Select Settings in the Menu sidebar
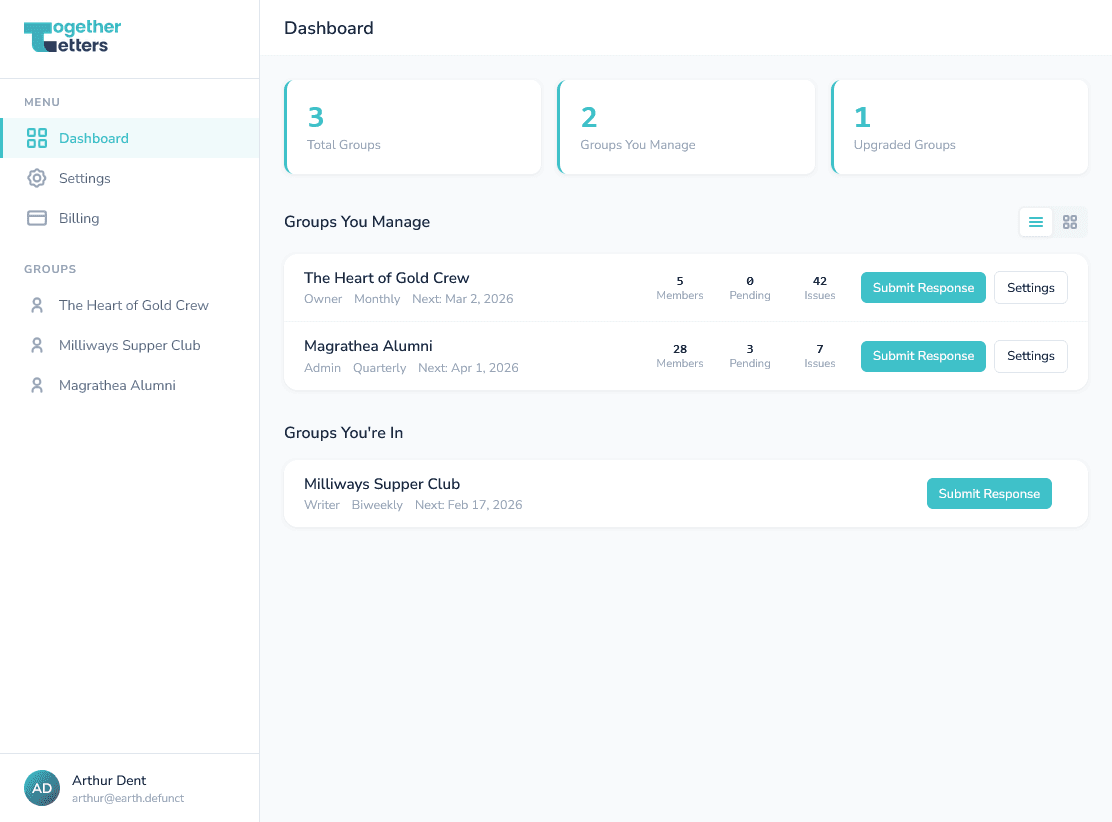 (x=84, y=178)
